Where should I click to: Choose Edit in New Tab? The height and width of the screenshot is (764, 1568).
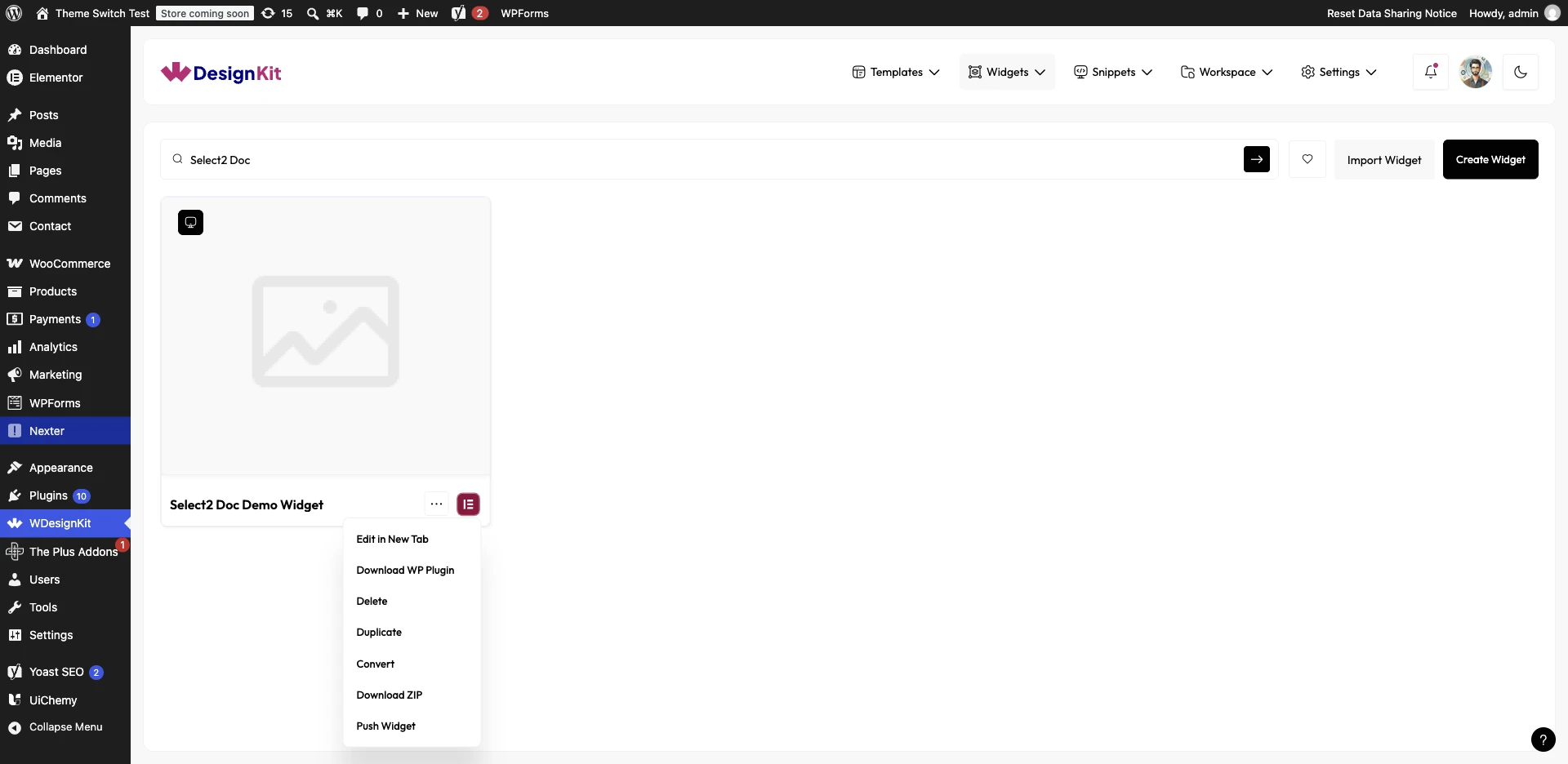[412, 540]
